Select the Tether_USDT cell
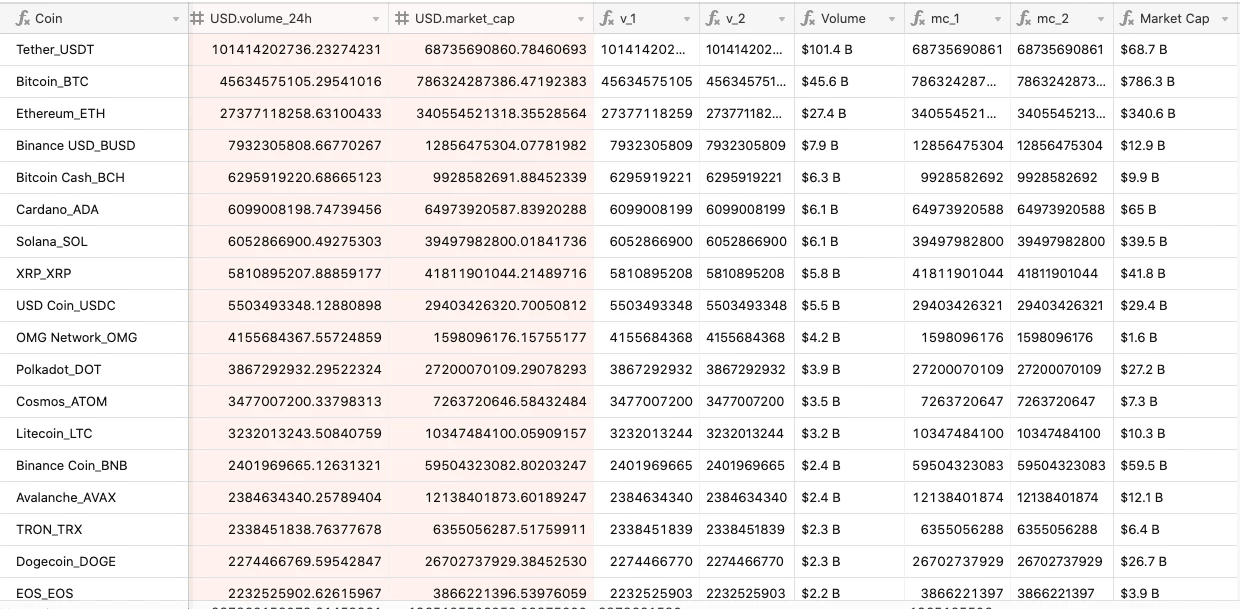The image size is (1240, 609). (94, 49)
